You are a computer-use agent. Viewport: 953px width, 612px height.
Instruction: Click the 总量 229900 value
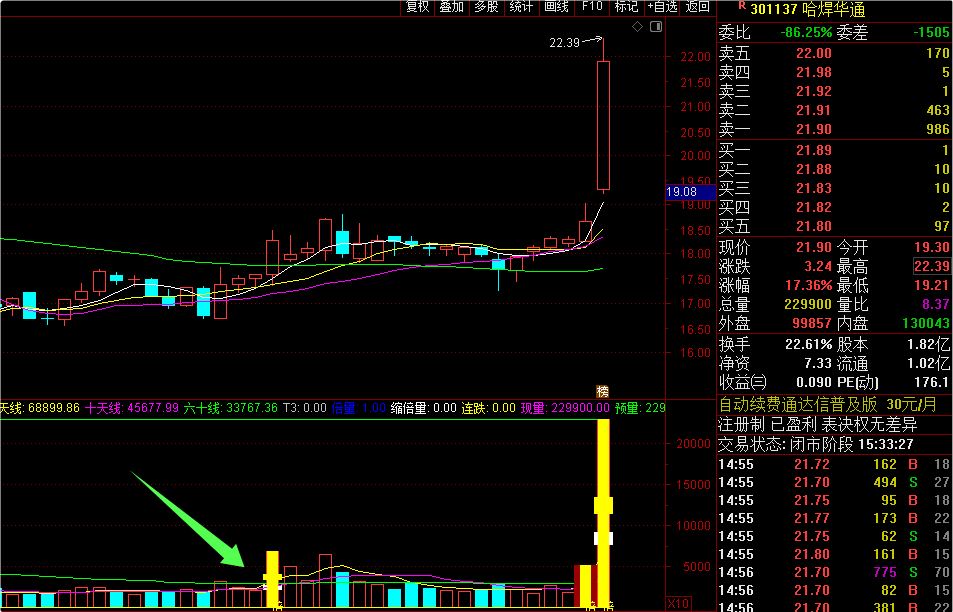808,304
